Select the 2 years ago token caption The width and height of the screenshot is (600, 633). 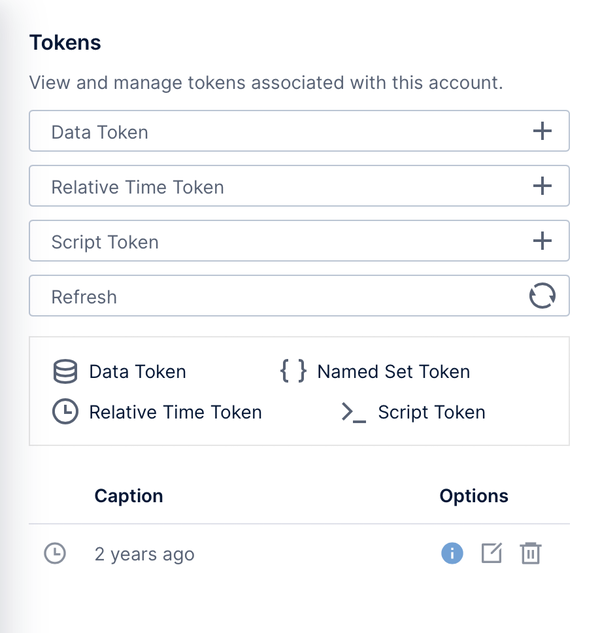[x=145, y=554]
